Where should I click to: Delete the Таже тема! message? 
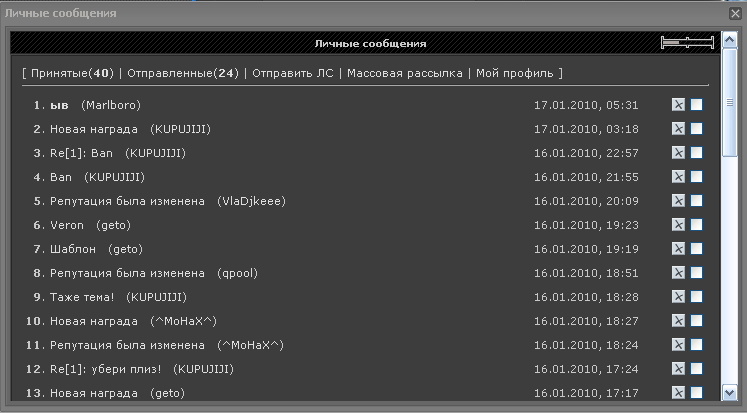(x=678, y=297)
